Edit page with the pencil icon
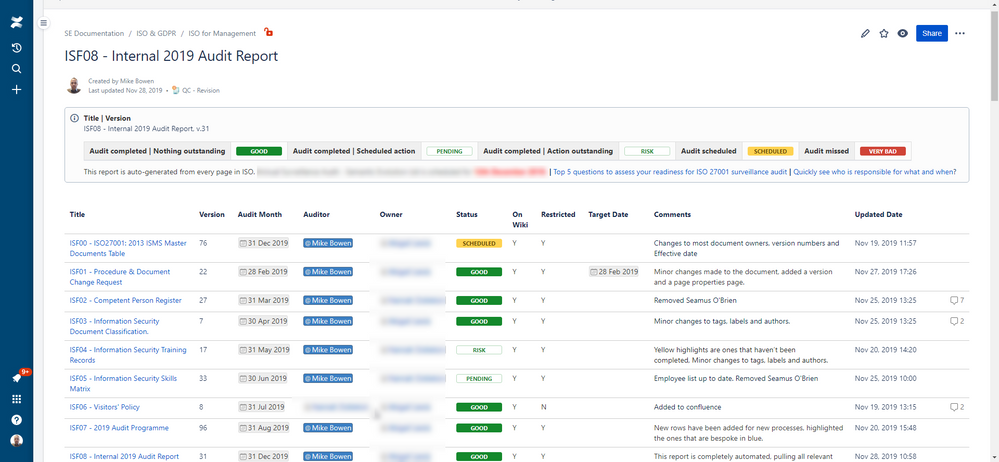999x462 pixels. point(865,34)
